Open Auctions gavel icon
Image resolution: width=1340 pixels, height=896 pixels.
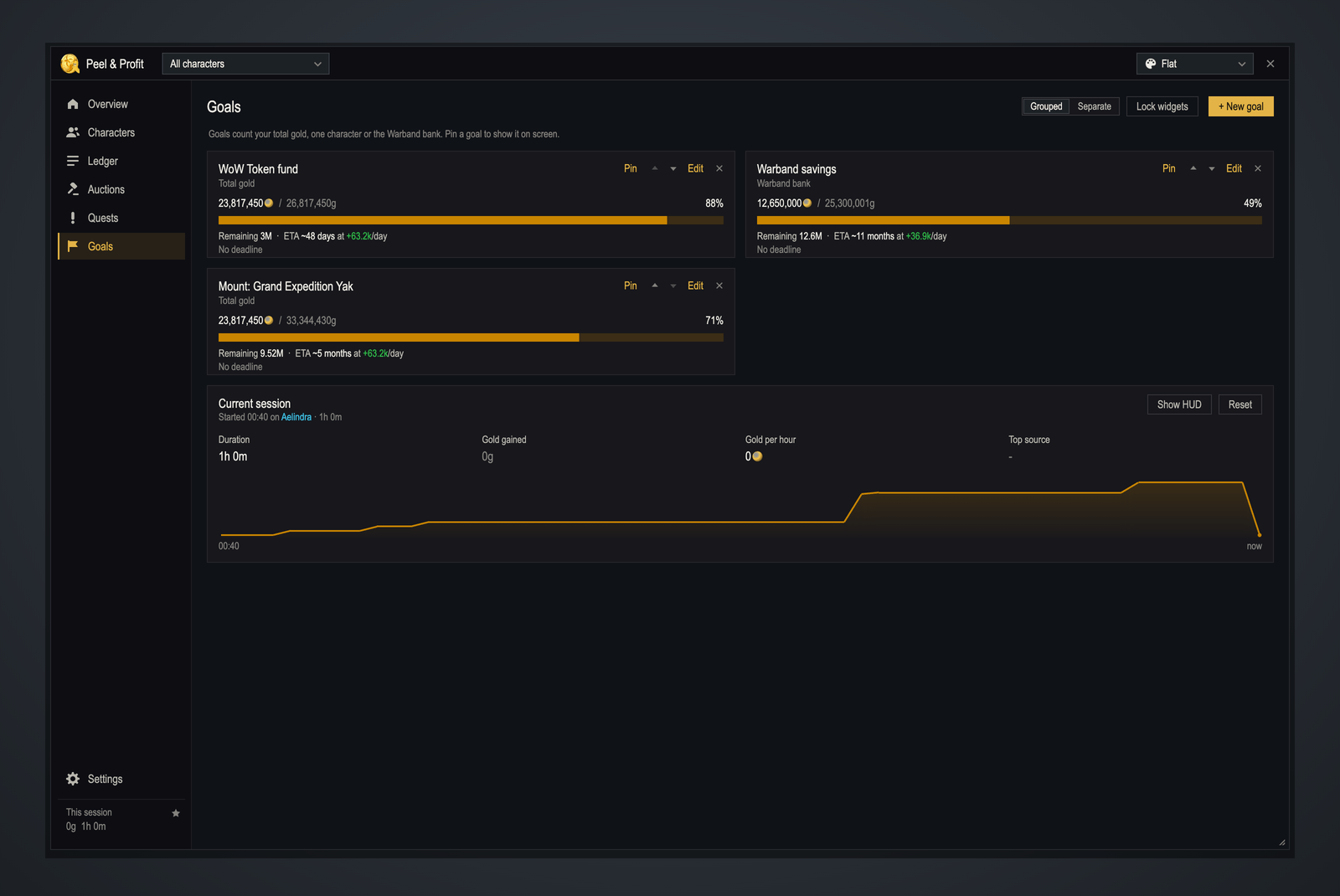73,189
